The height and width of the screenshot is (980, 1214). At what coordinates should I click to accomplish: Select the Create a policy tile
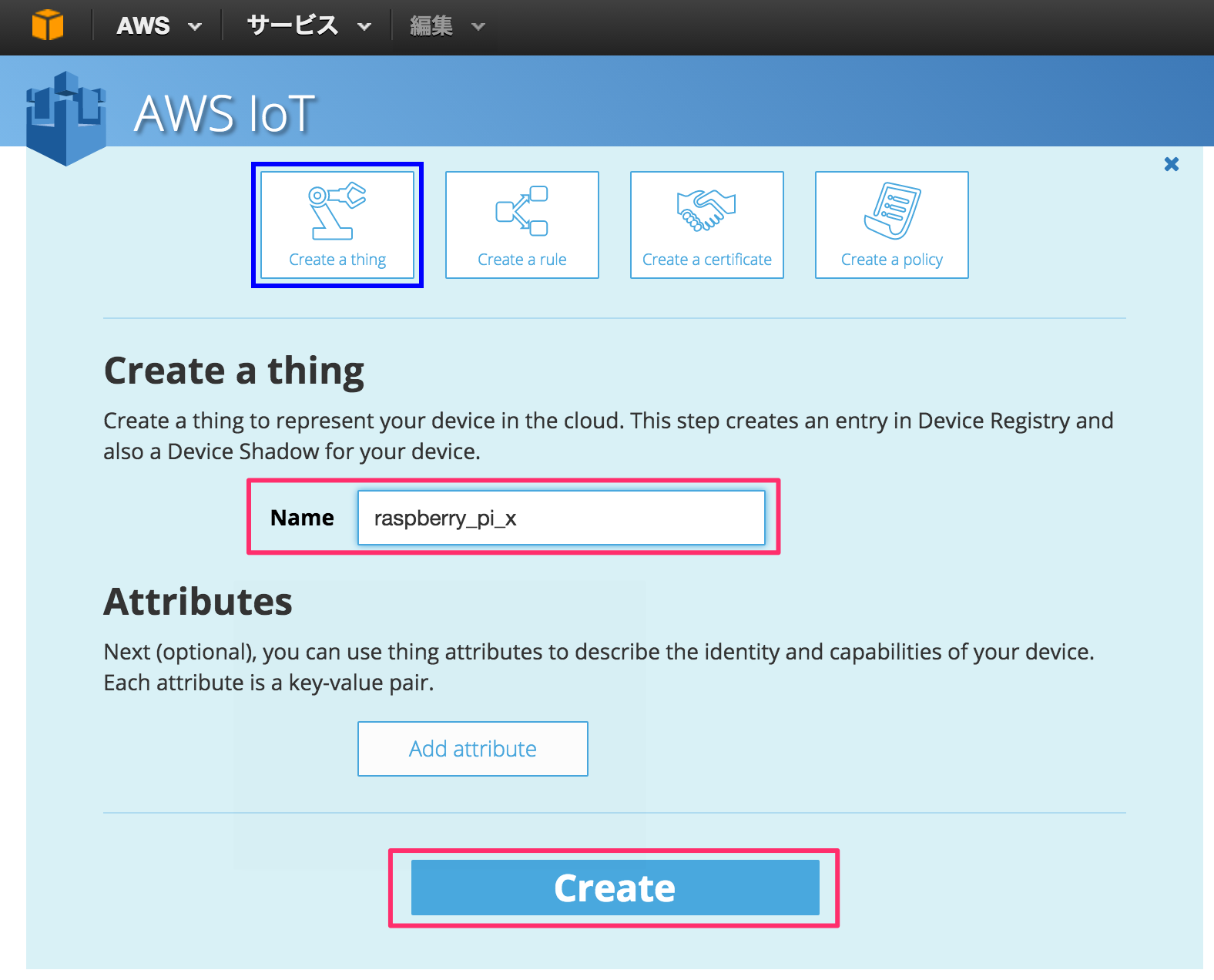coord(892,225)
